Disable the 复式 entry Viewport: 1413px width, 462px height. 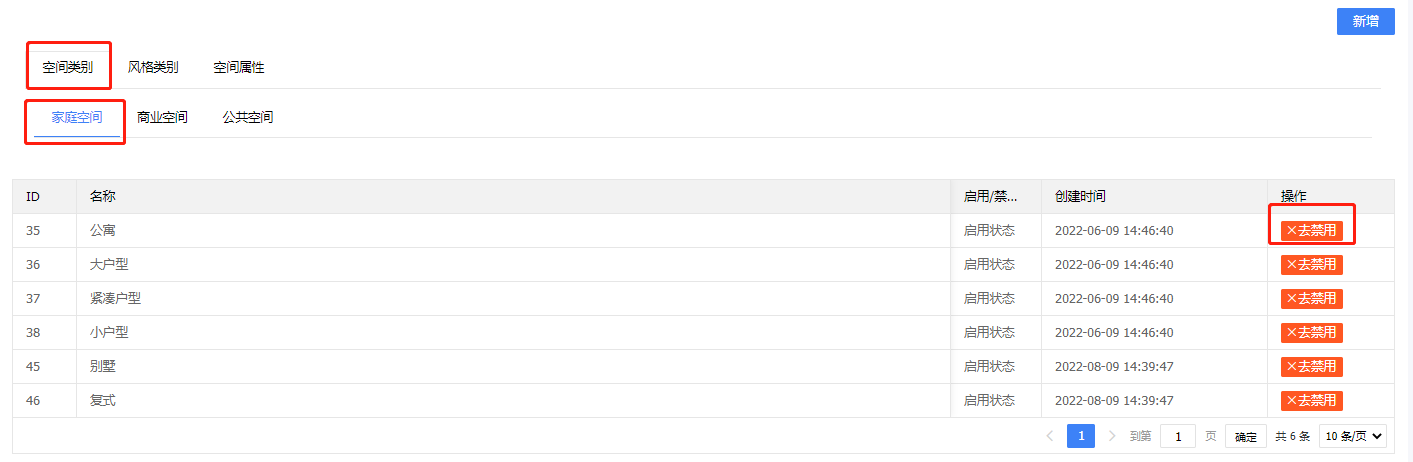coord(1311,401)
